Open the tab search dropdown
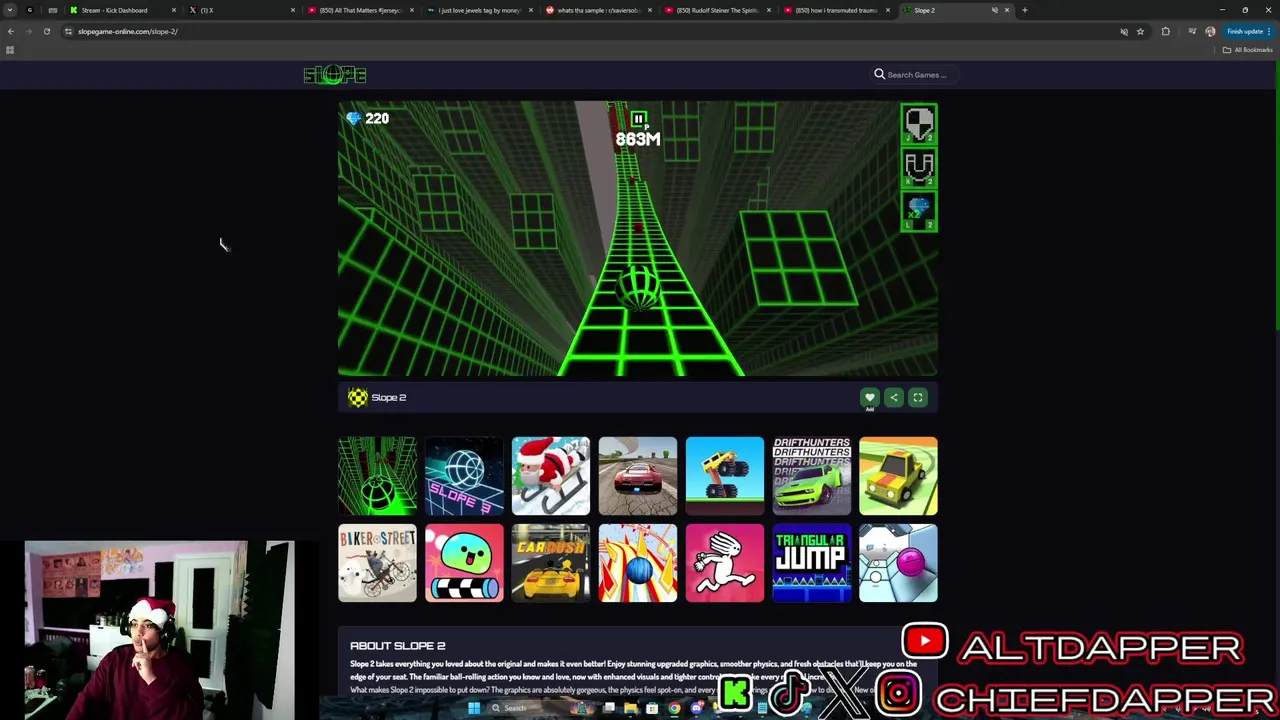Image resolution: width=1280 pixels, height=720 pixels. [10, 10]
